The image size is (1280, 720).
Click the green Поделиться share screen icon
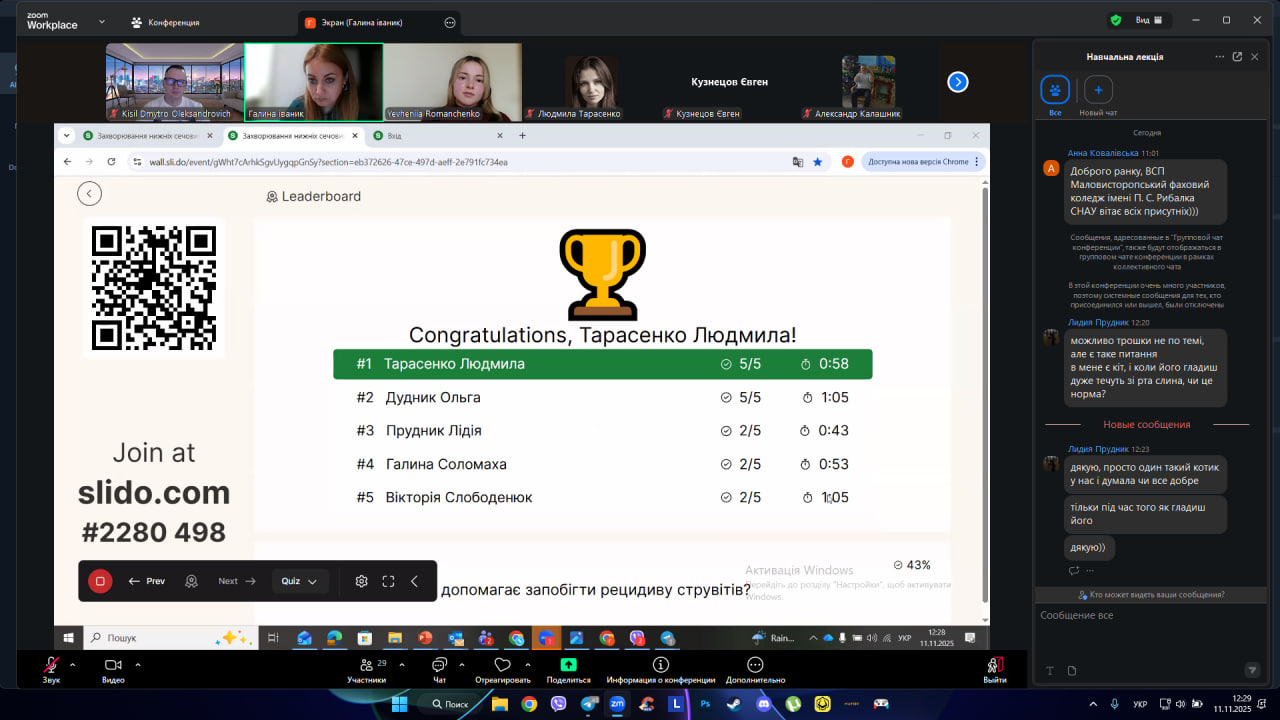click(x=568, y=665)
